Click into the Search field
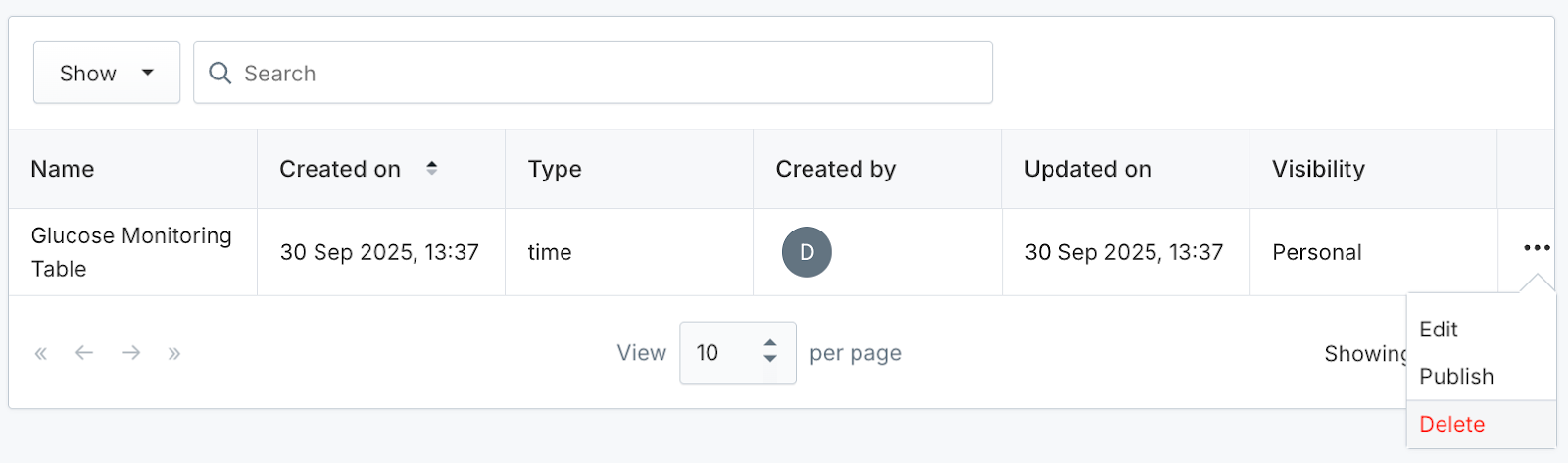Viewport: 1568px width, 463px height. (608, 74)
